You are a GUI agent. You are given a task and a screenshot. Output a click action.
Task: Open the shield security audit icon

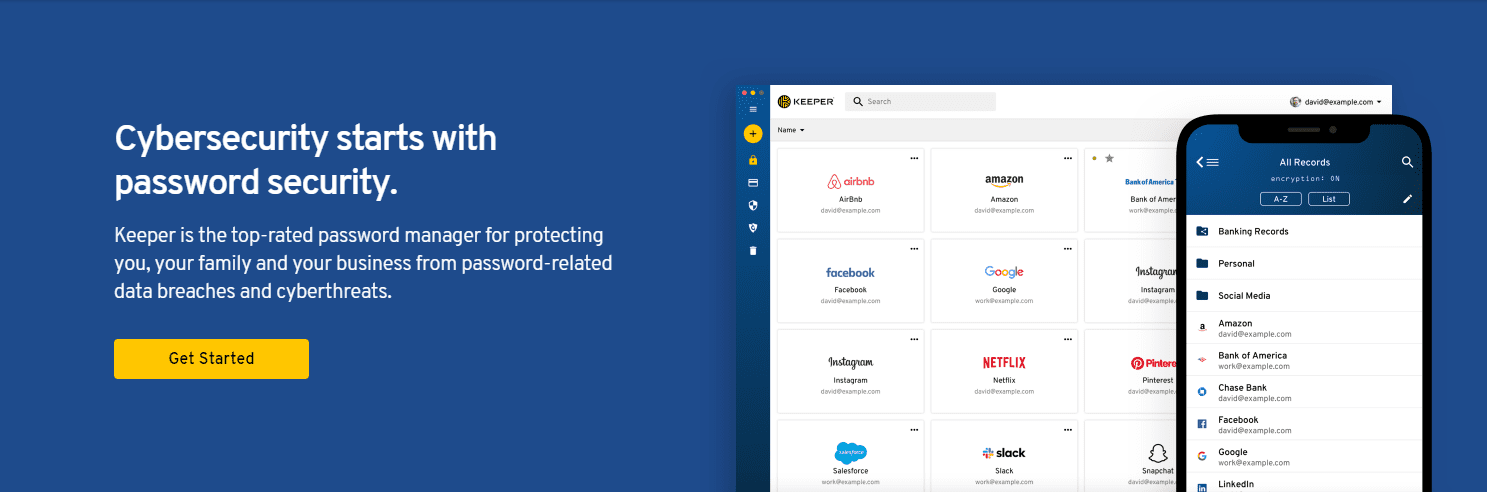coord(753,205)
